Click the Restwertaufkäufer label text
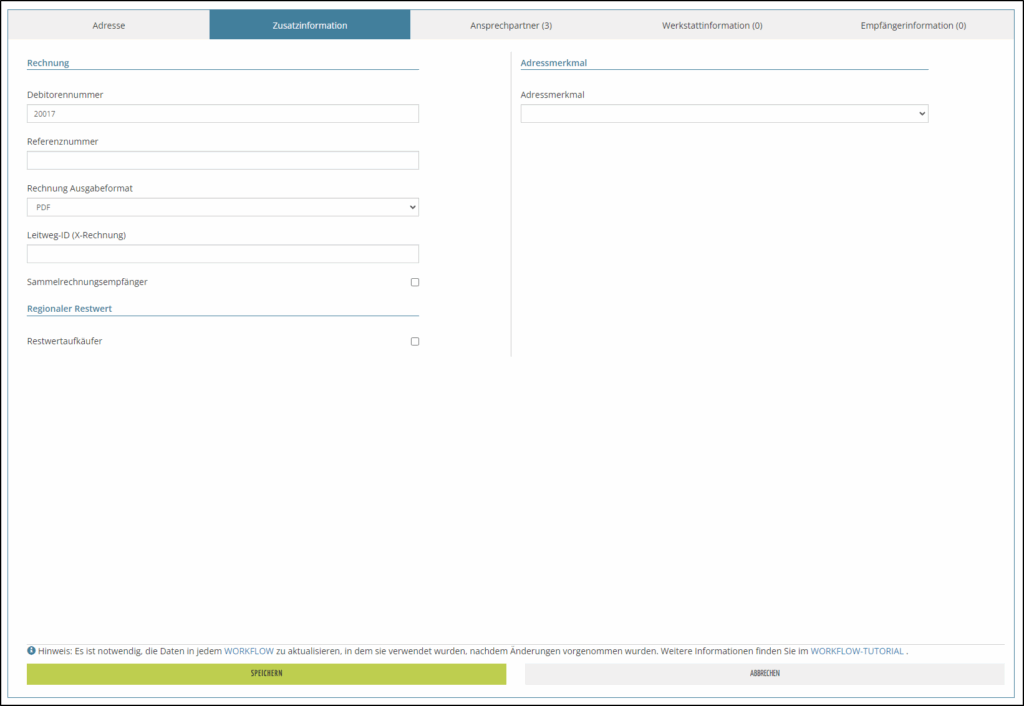Viewport: 1024px width, 706px height. (64, 342)
